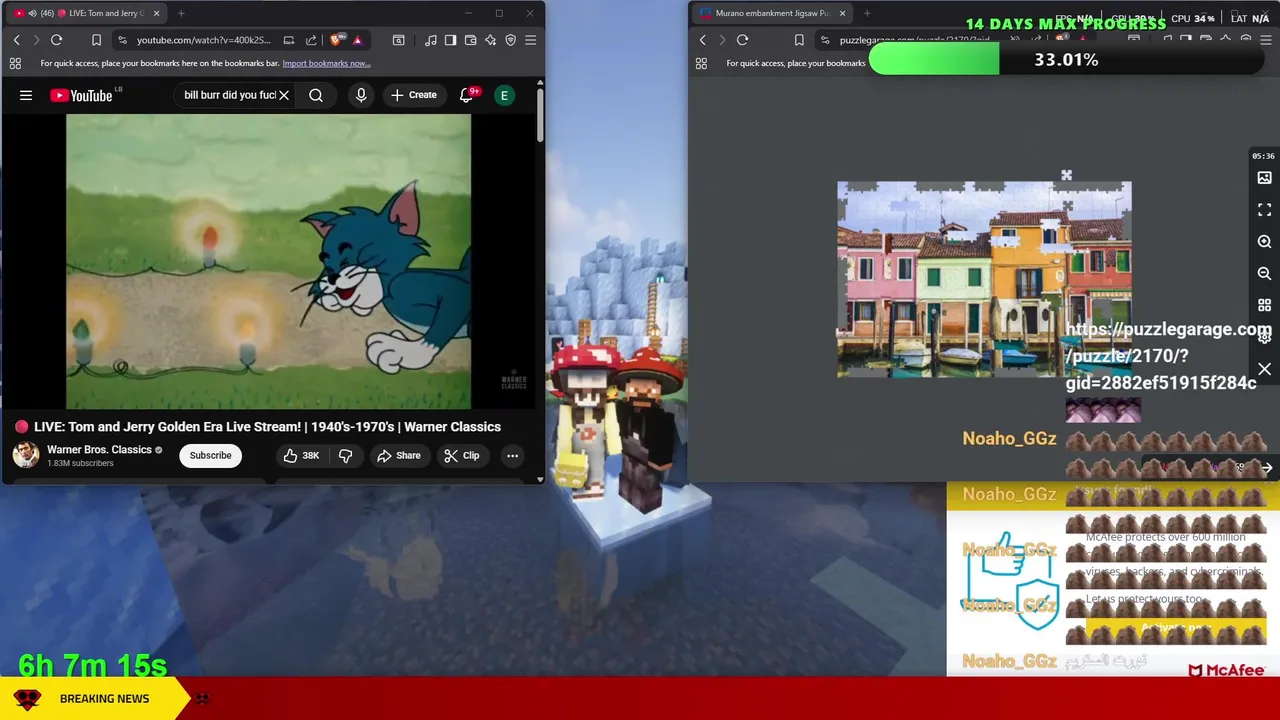Image resolution: width=1280 pixels, height=720 pixels.
Task: Close the Murano embankment puzzle tab
Action: tap(842, 13)
